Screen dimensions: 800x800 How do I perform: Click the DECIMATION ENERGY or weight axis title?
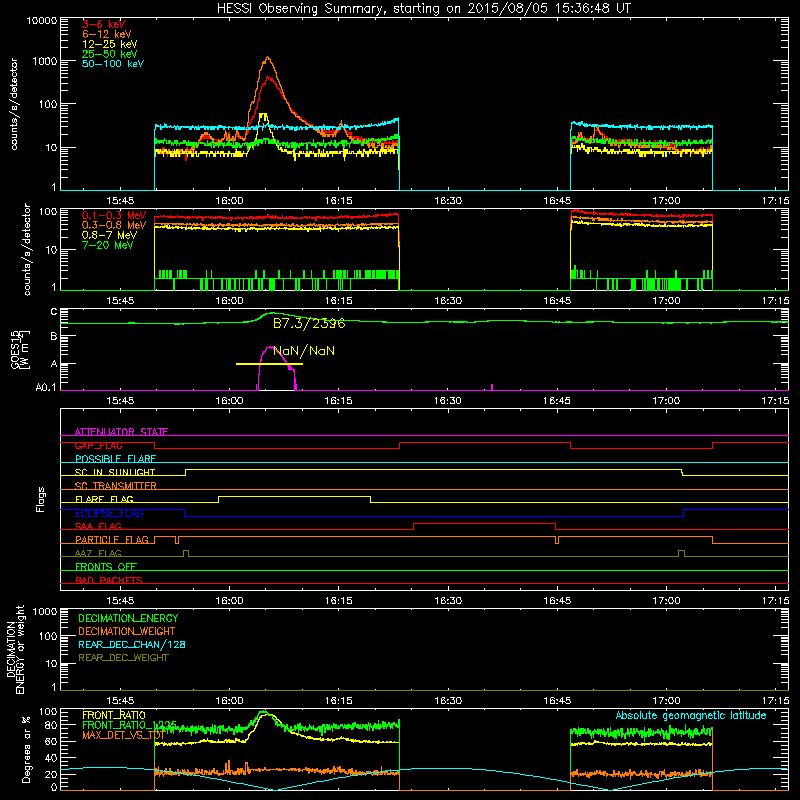(15, 649)
